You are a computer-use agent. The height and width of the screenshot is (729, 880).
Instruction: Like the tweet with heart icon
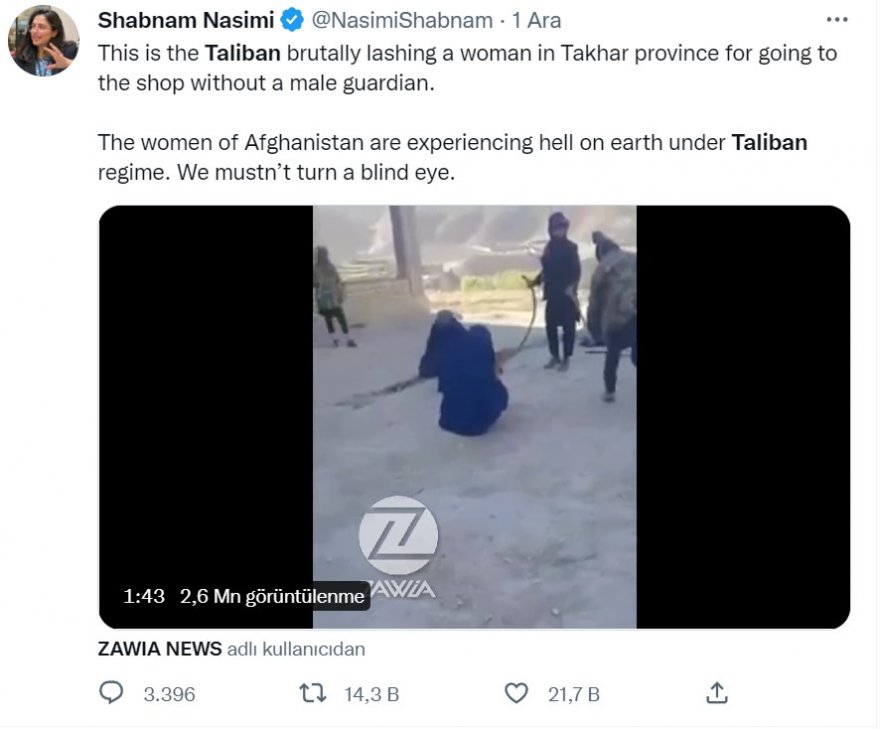[x=516, y=693]
